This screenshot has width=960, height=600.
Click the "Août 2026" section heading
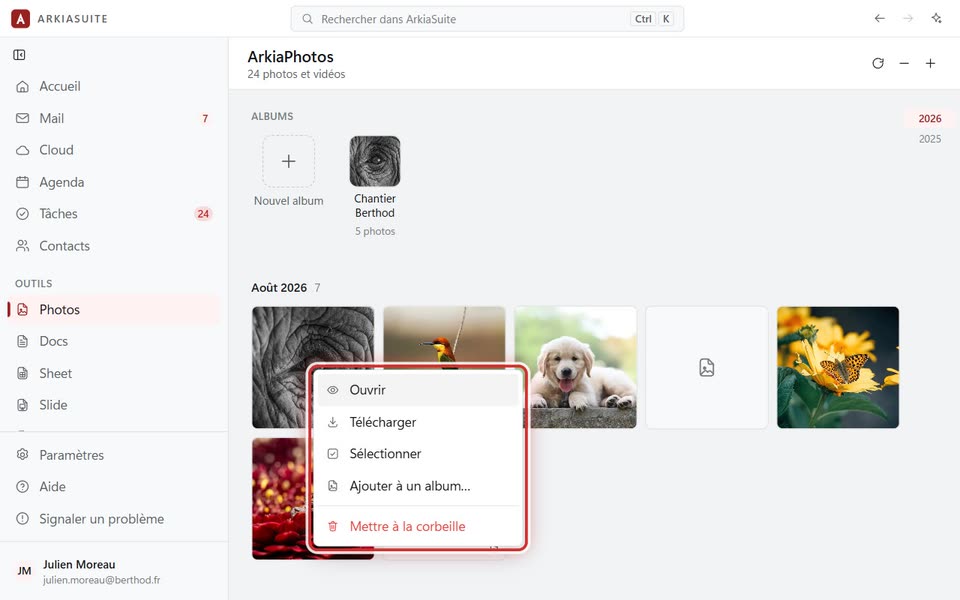279,288
